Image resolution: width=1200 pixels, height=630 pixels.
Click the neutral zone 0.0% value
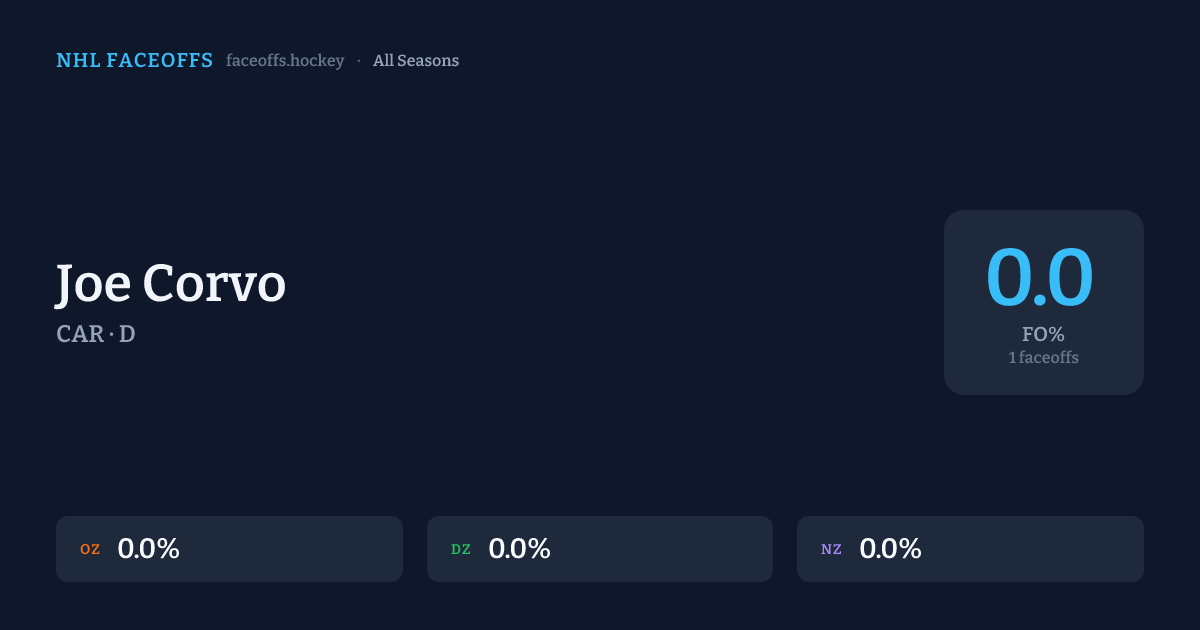pos(890,549)
